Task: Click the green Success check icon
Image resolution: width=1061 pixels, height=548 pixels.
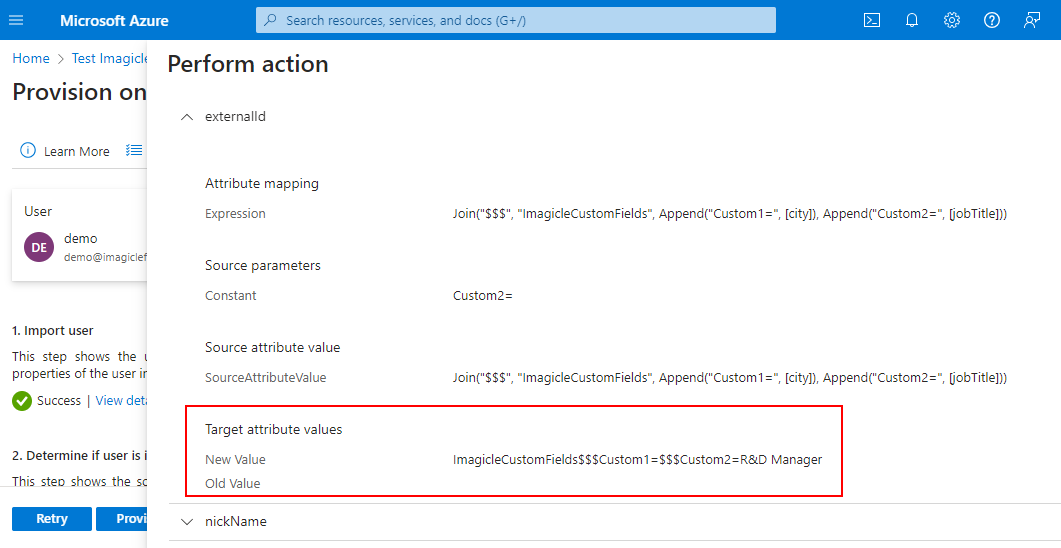Action: coord(22,400)
